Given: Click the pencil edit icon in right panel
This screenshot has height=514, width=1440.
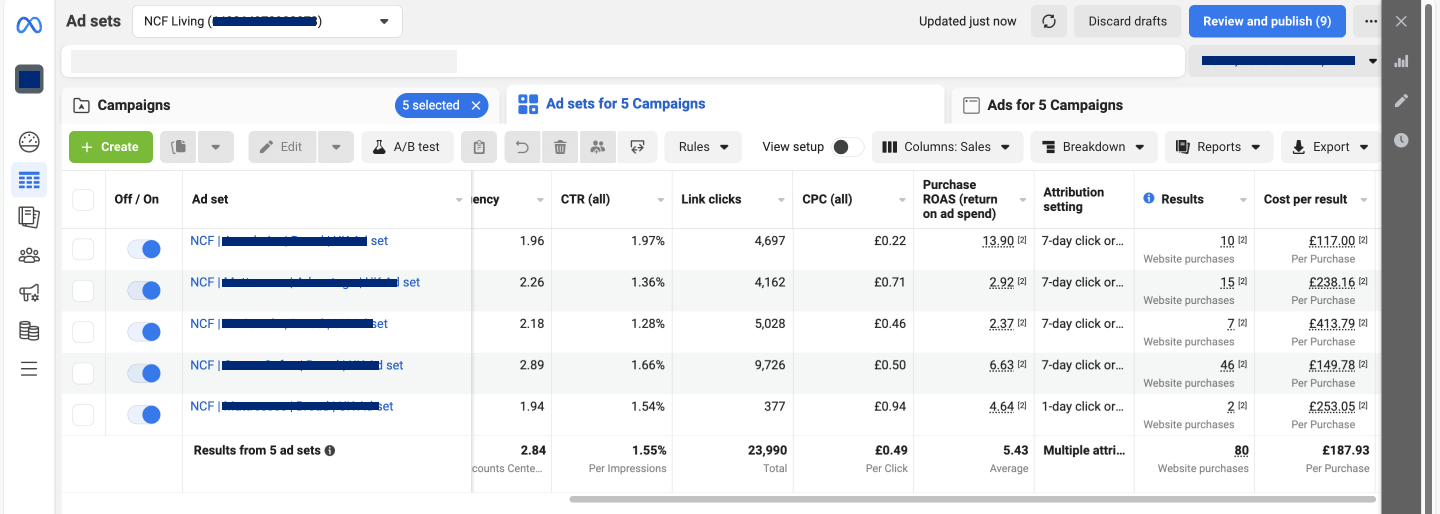Looking at the screenshot, I should point(1401,100).
